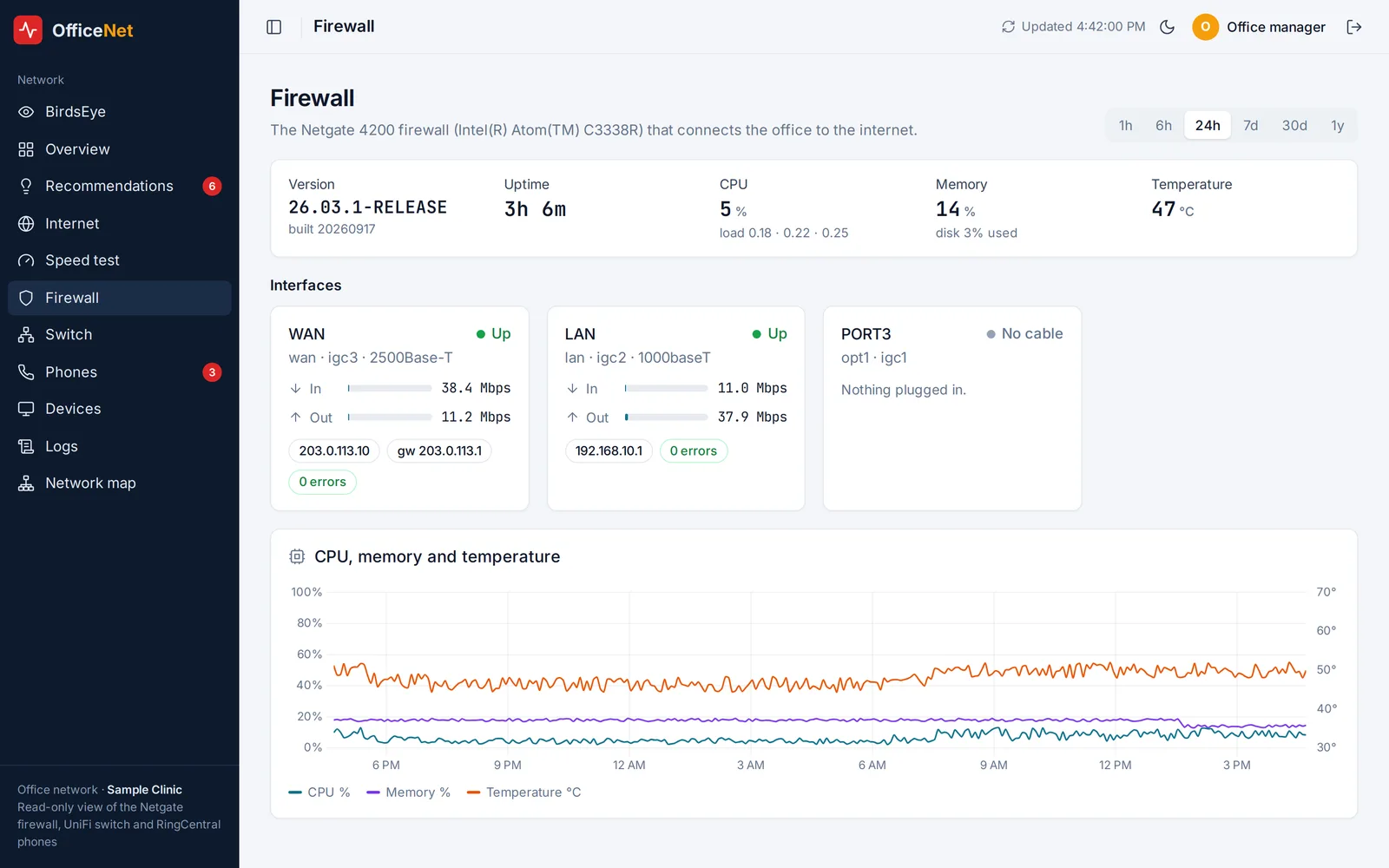
Task: Select the 1h time range
Action: click(x=1125, y=125)
